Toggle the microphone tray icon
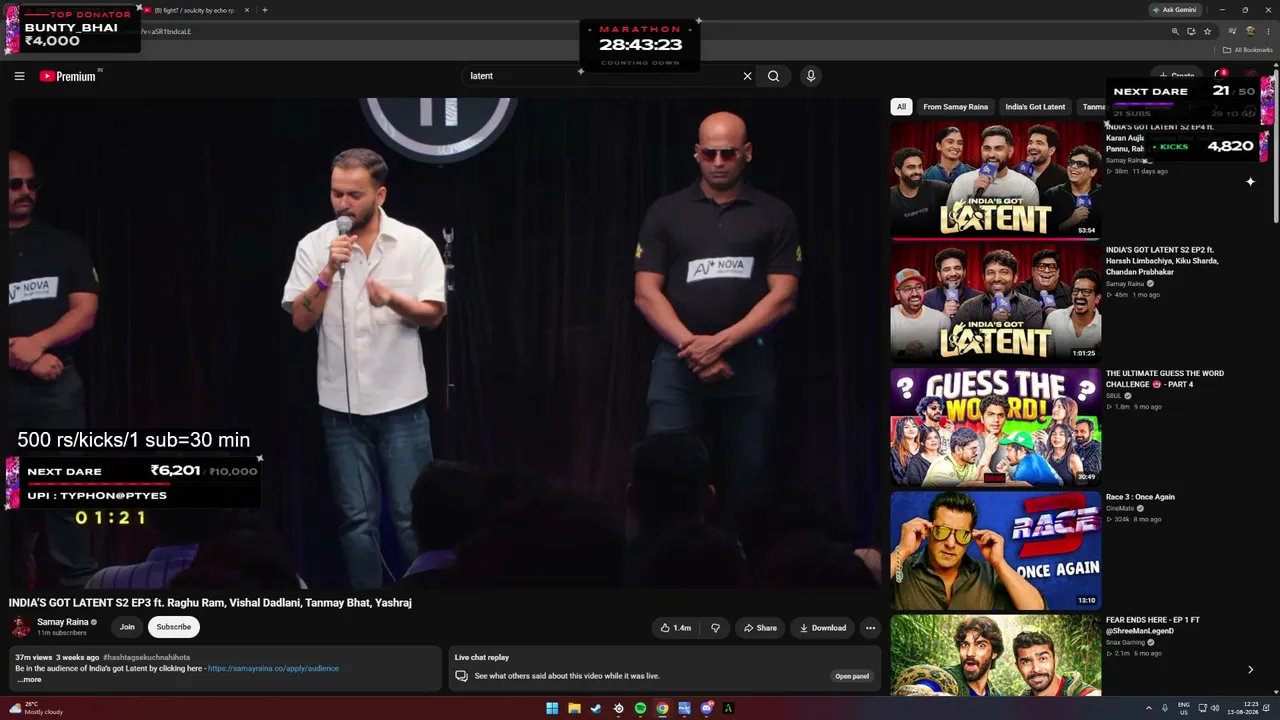This screenshot has height=720, width=1280. pyautogui.click(x=1164, y=708)
